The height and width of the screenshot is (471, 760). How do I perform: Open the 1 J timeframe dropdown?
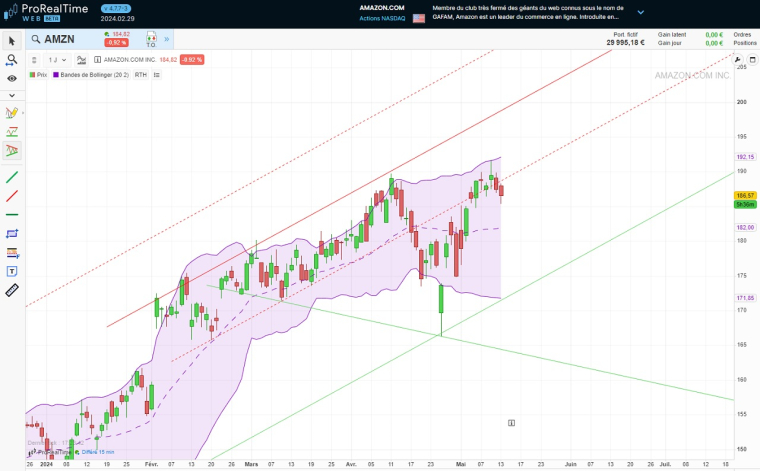pos(56,60)
